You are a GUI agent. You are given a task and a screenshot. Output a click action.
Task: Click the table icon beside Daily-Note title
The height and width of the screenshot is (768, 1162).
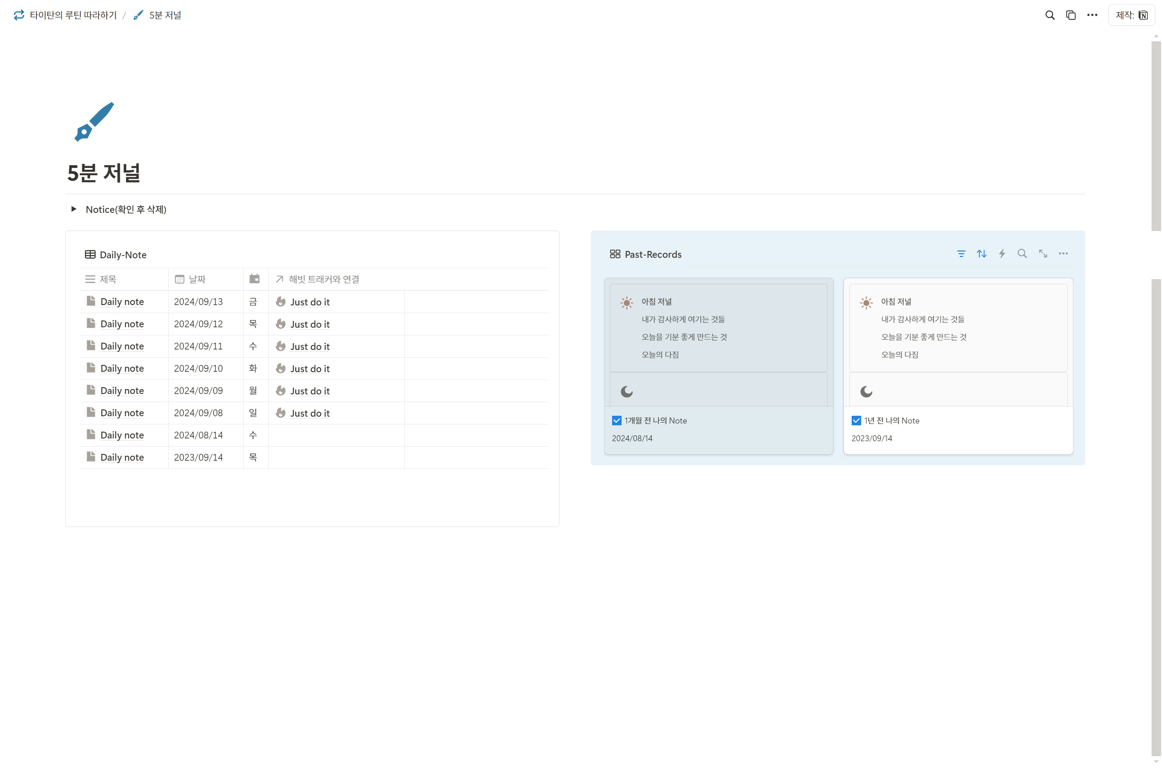tap(90, 254)
